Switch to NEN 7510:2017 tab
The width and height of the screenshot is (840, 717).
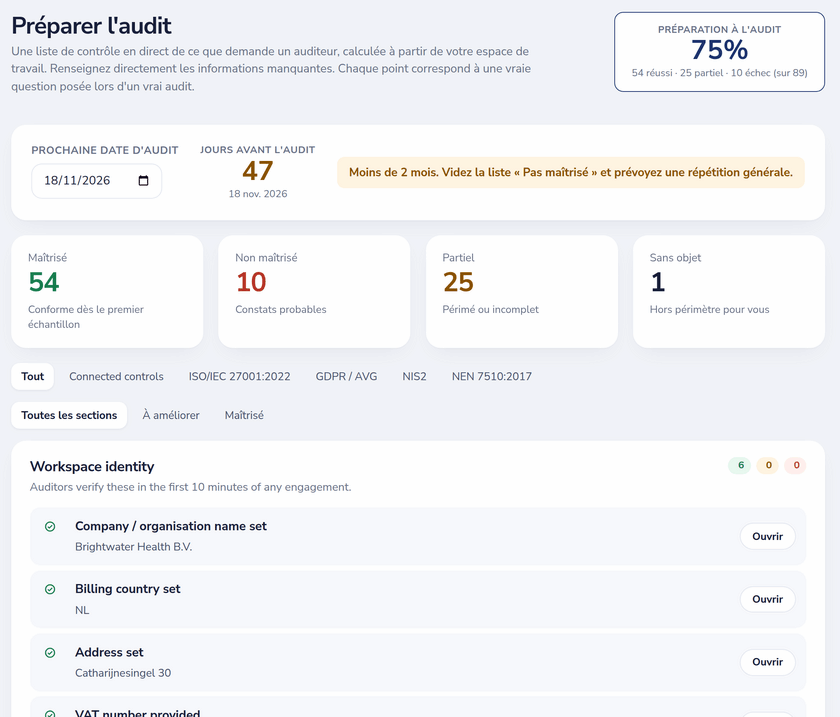coord(492,376)
